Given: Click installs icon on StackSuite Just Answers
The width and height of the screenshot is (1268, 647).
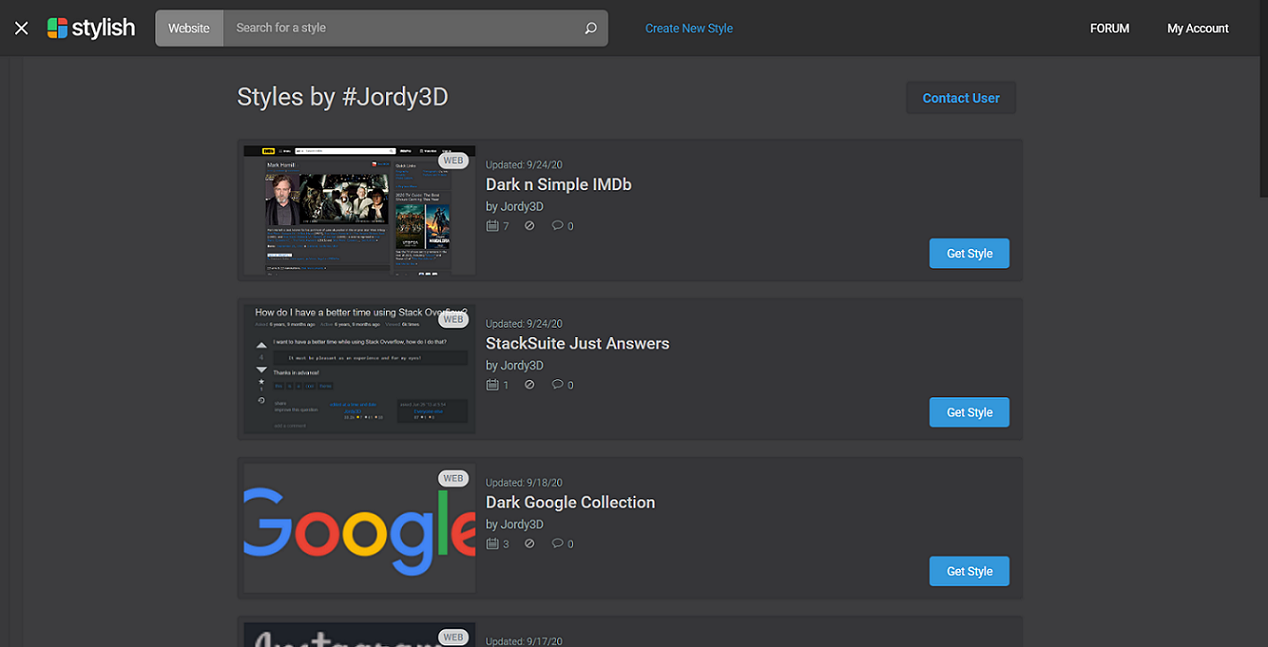Looking at the screenshot, I should [492, 385].
